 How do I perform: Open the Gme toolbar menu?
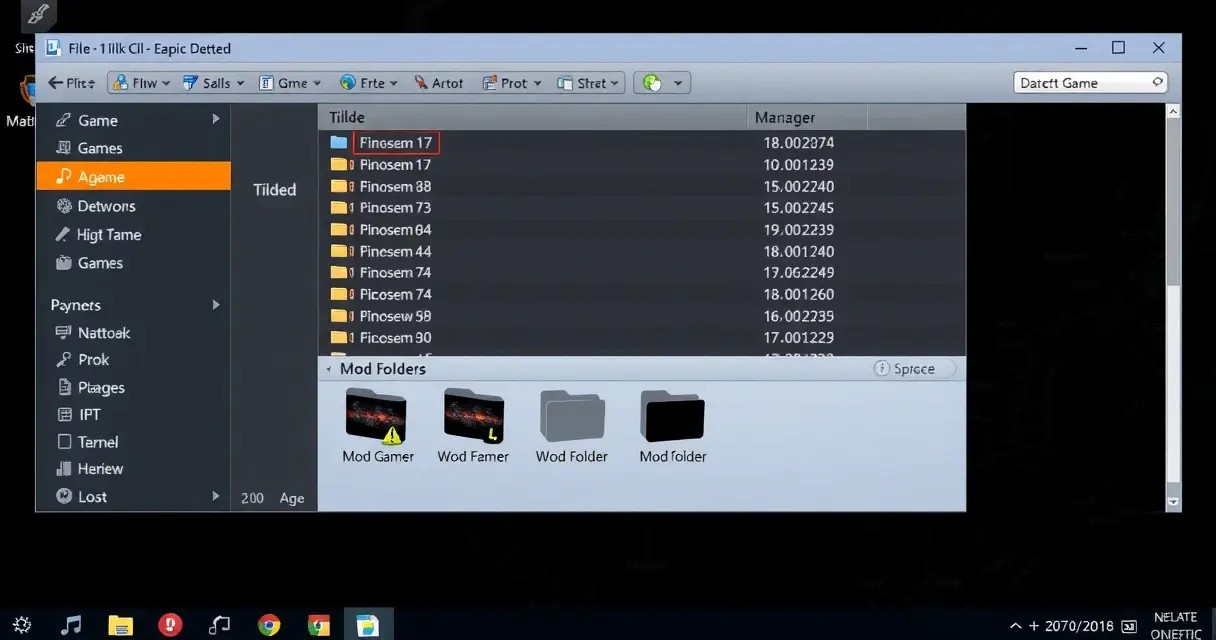pos(290,83)
